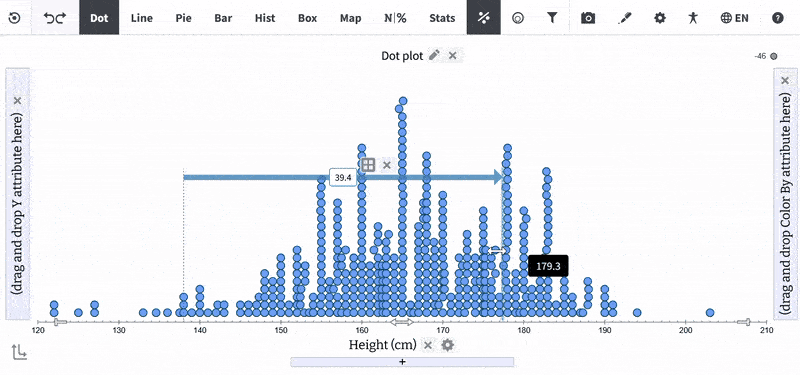Take a snapshot with camera icon
800x375 pixels.
(588, 18)
